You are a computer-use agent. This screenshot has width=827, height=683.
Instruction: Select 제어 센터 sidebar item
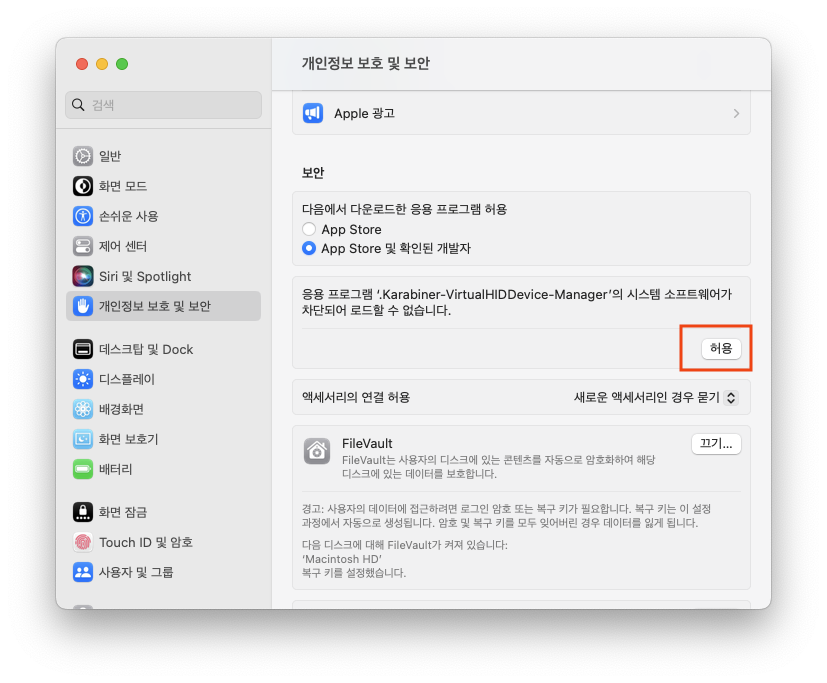(x=164, y=246)
